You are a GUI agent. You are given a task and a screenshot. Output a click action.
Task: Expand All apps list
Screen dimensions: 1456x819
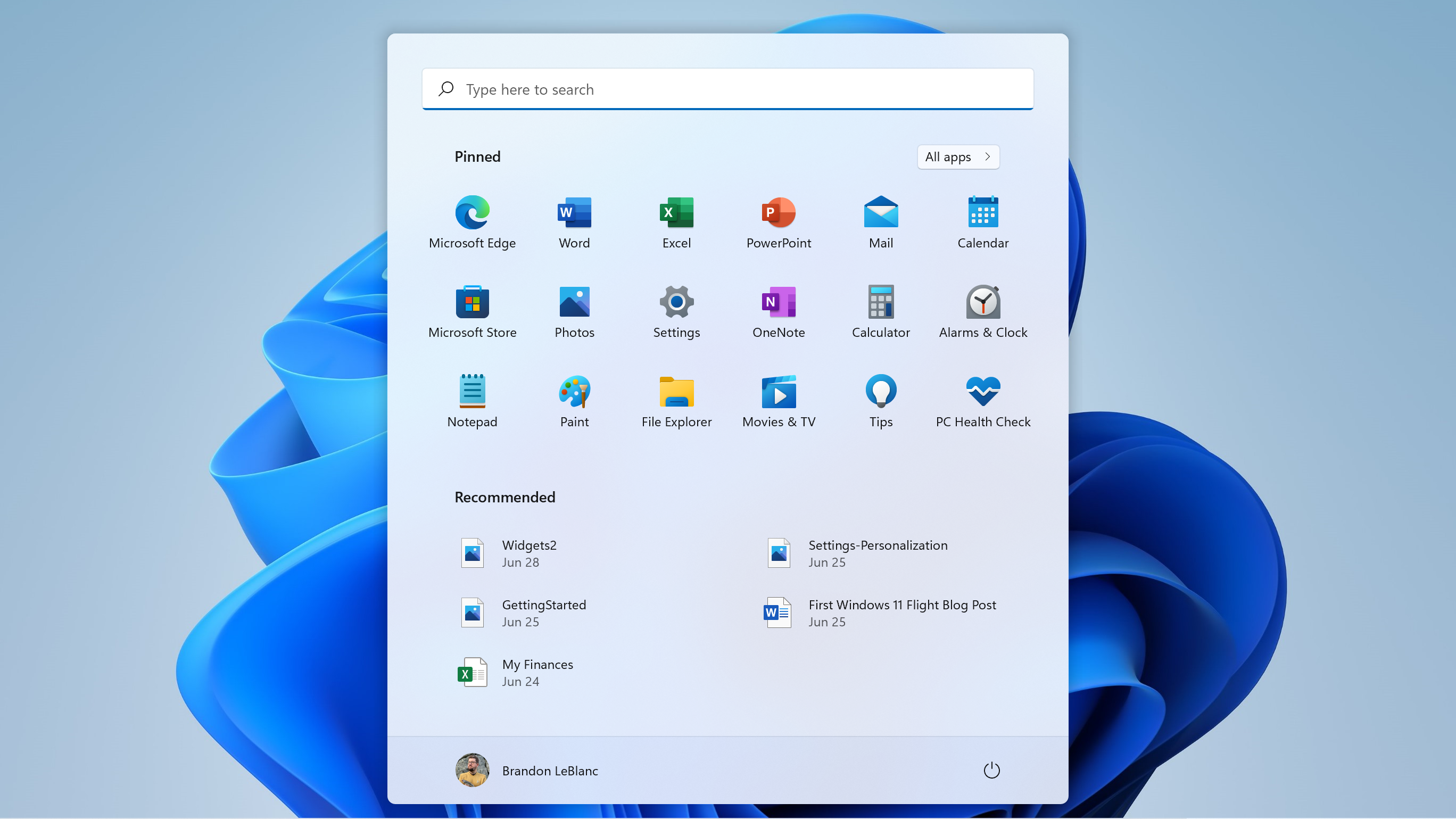coord(957,156)
